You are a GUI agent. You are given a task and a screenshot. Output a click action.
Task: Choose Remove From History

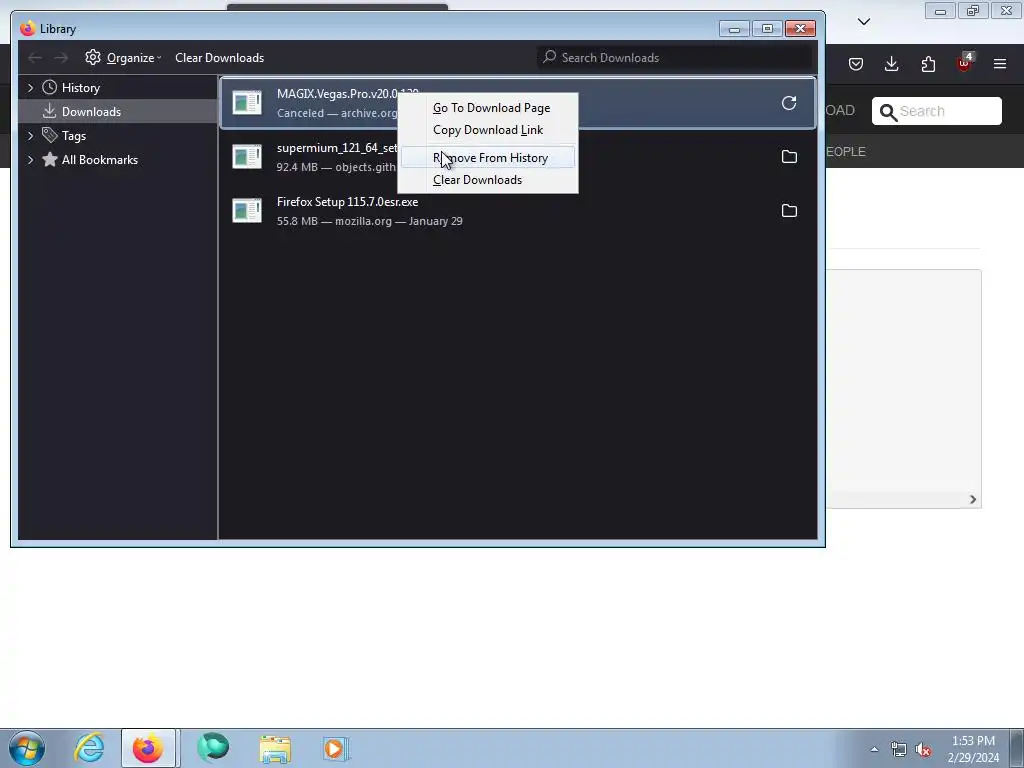488,157
